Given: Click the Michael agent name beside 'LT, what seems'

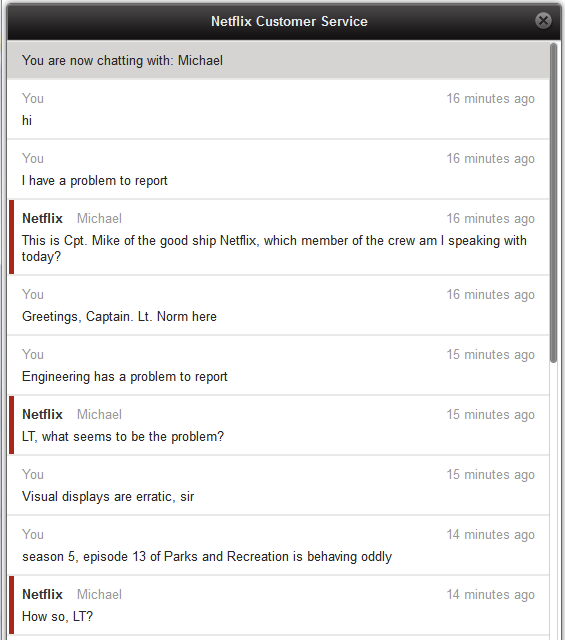Looking at the screenshot, I should tap(99, 414).
